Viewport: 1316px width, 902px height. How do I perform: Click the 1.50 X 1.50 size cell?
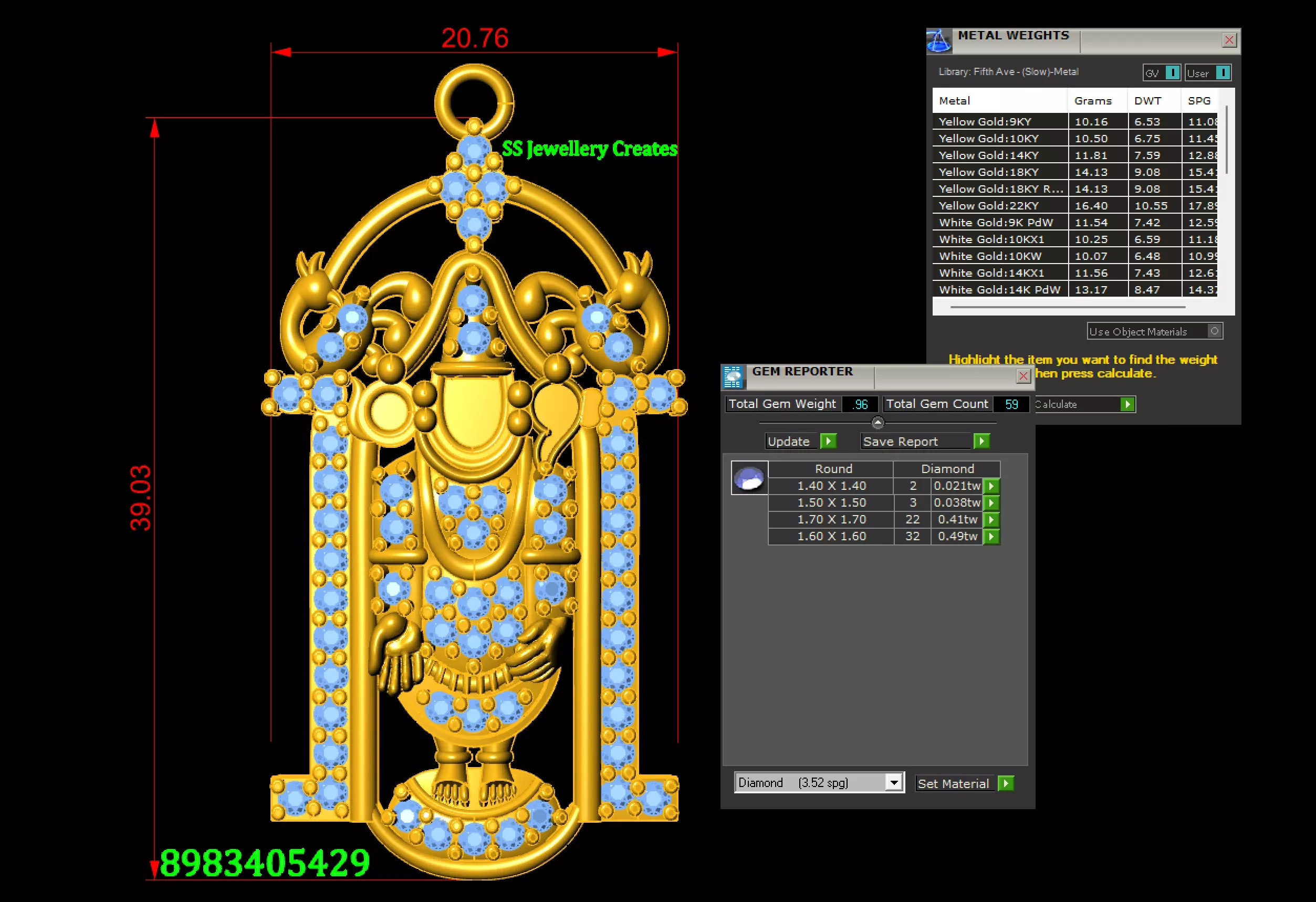(x=831, y=503)
